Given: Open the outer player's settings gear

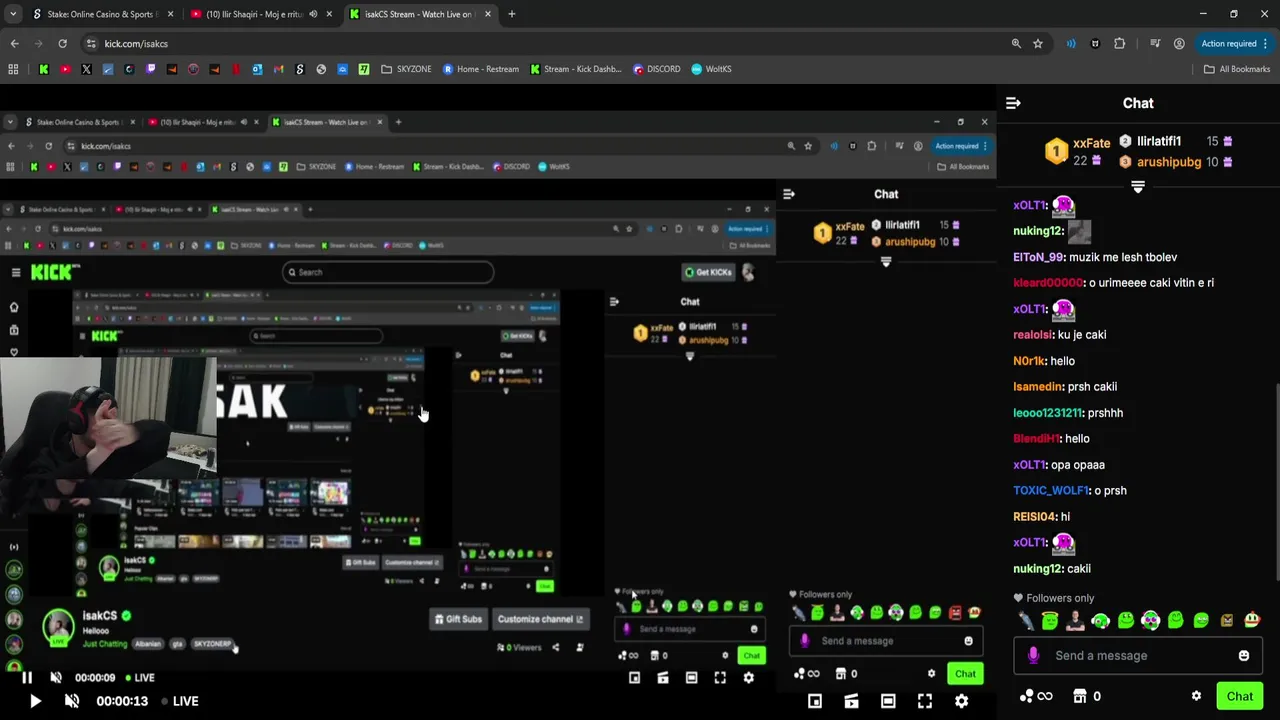Looking at the screenshot, I should click(961, 701).
